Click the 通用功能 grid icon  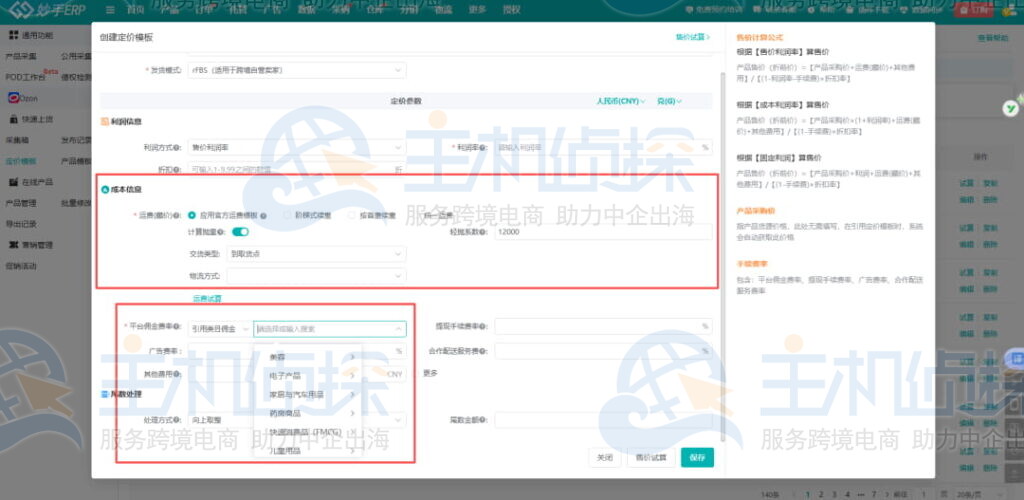tap(14, 35)
